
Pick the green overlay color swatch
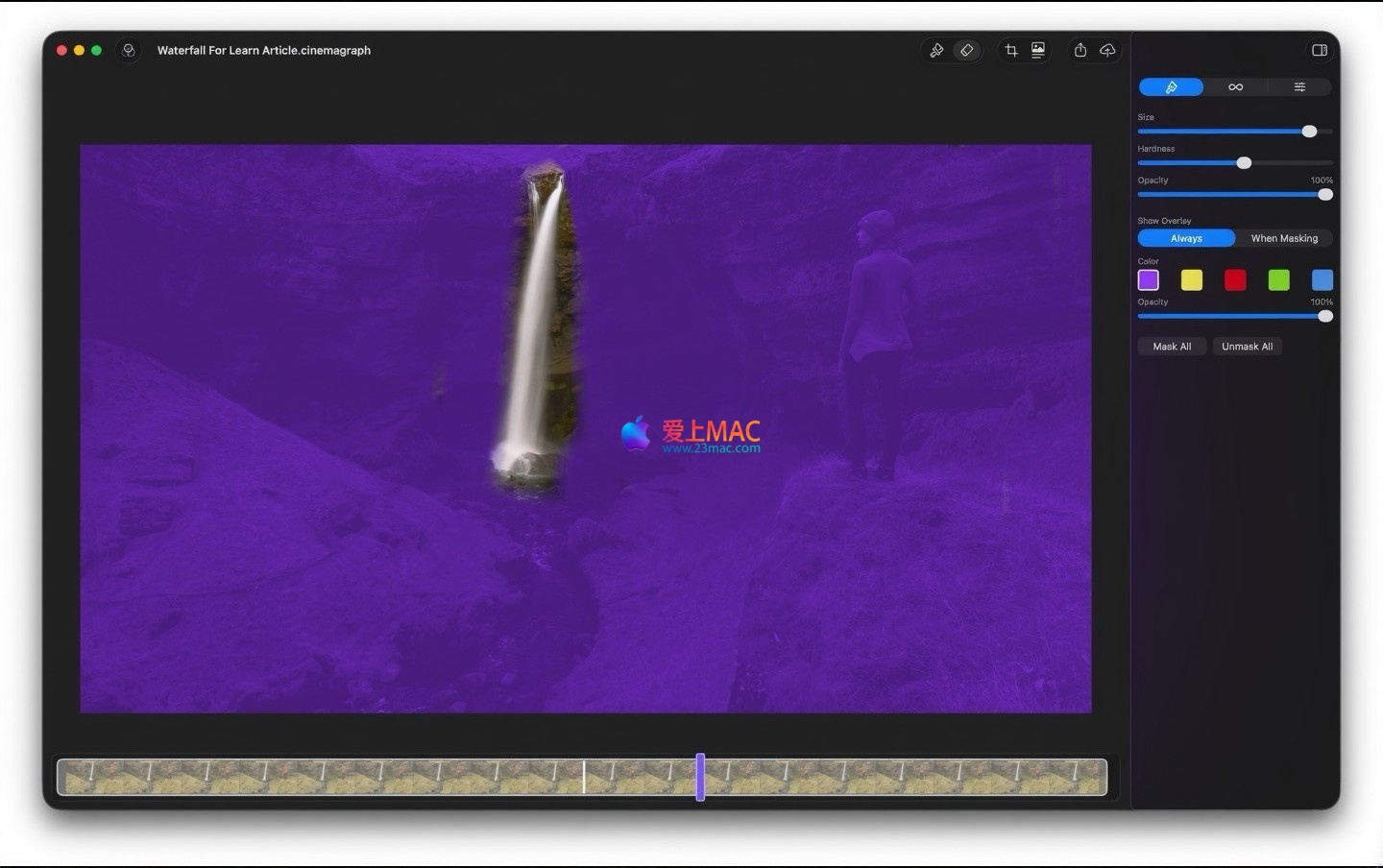pyautogui.click(x=1278, y=279)
